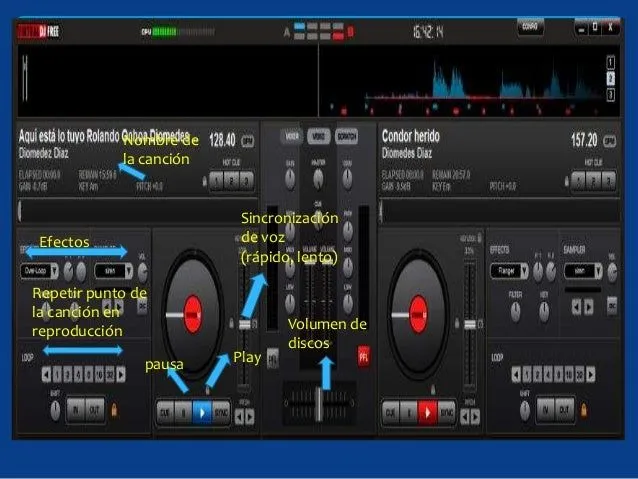Open the left deck Over-Loop effect dropdown

coord(39,271)
